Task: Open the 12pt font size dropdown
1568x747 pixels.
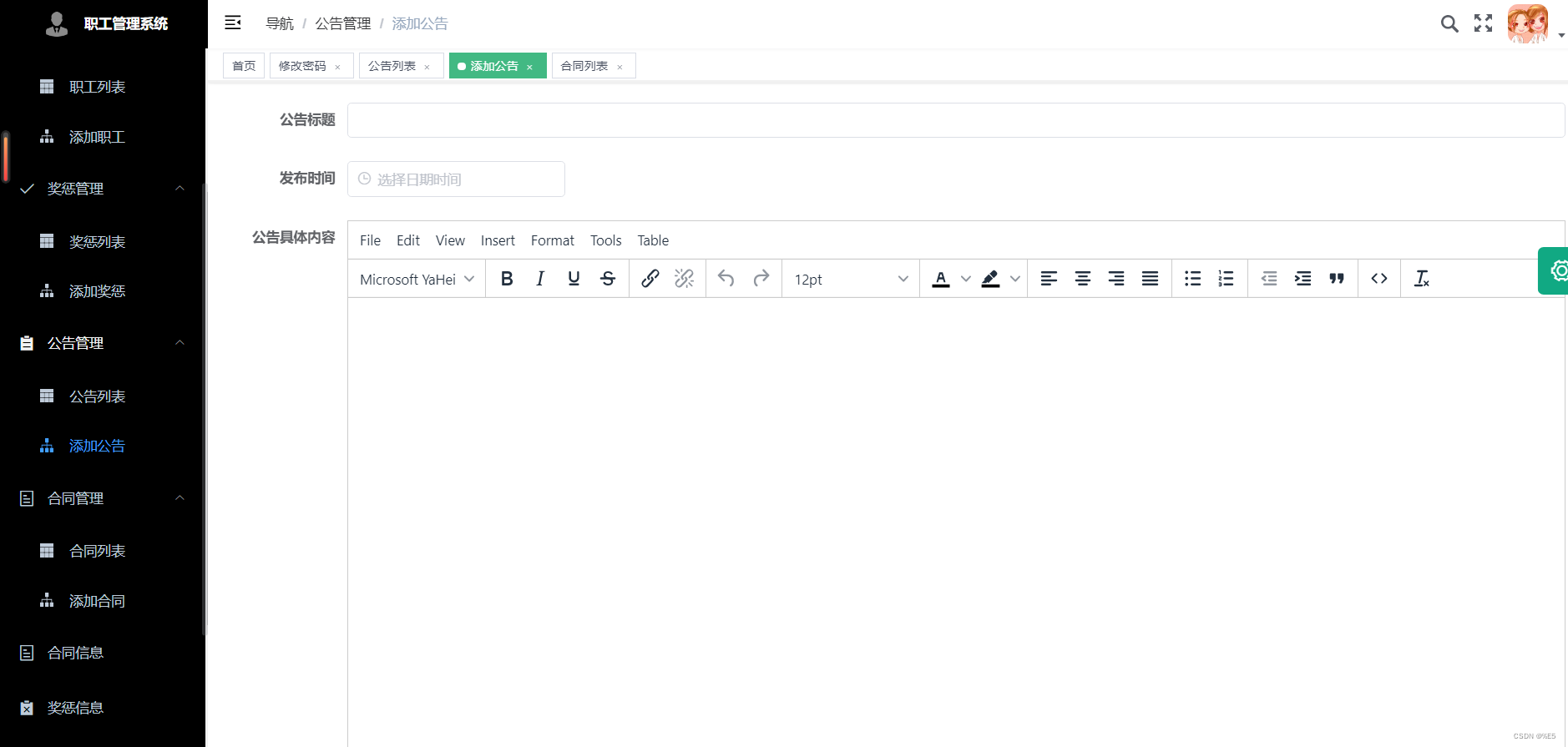Action: [x=851, y=279]
